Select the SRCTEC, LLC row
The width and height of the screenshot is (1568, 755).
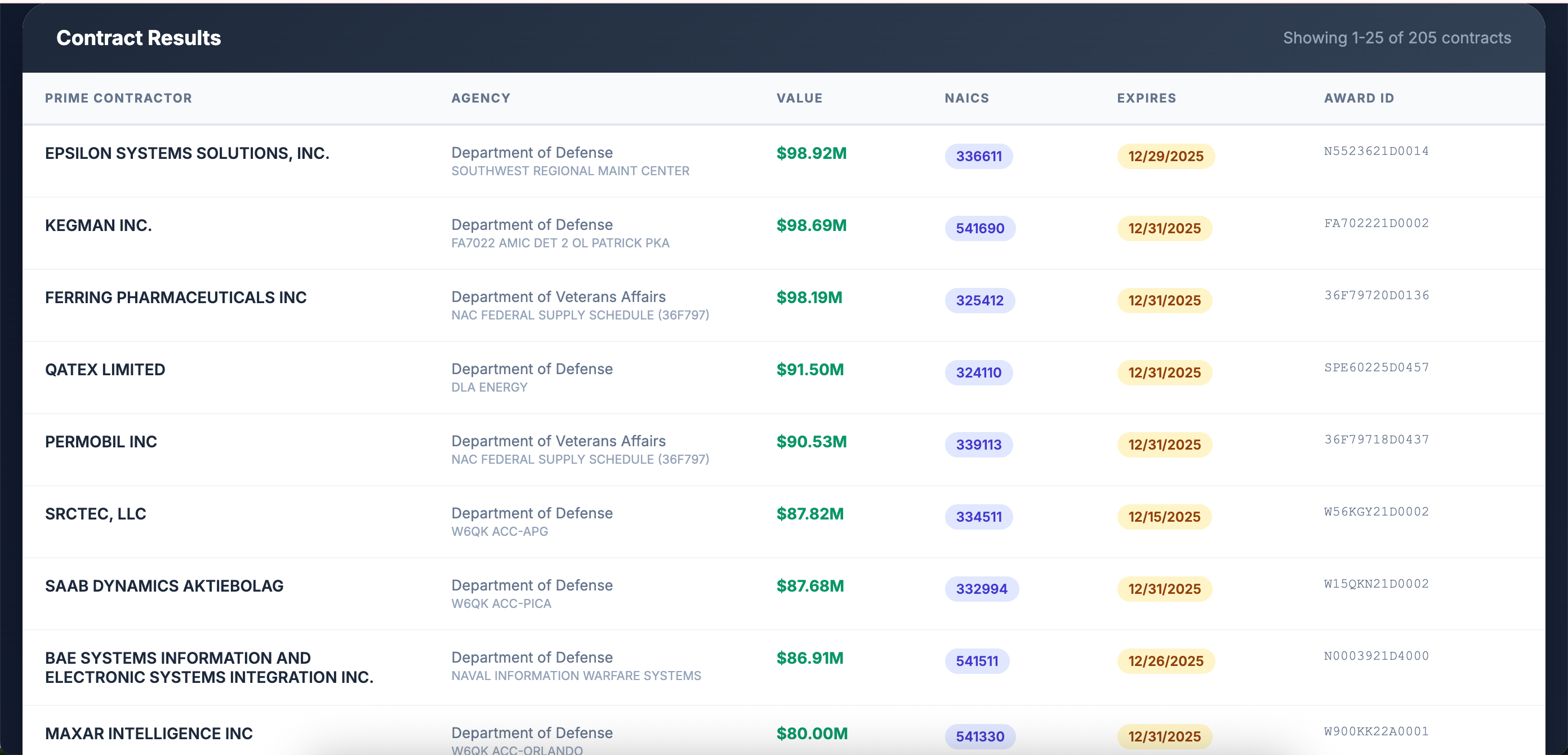(x=95, y=513)
